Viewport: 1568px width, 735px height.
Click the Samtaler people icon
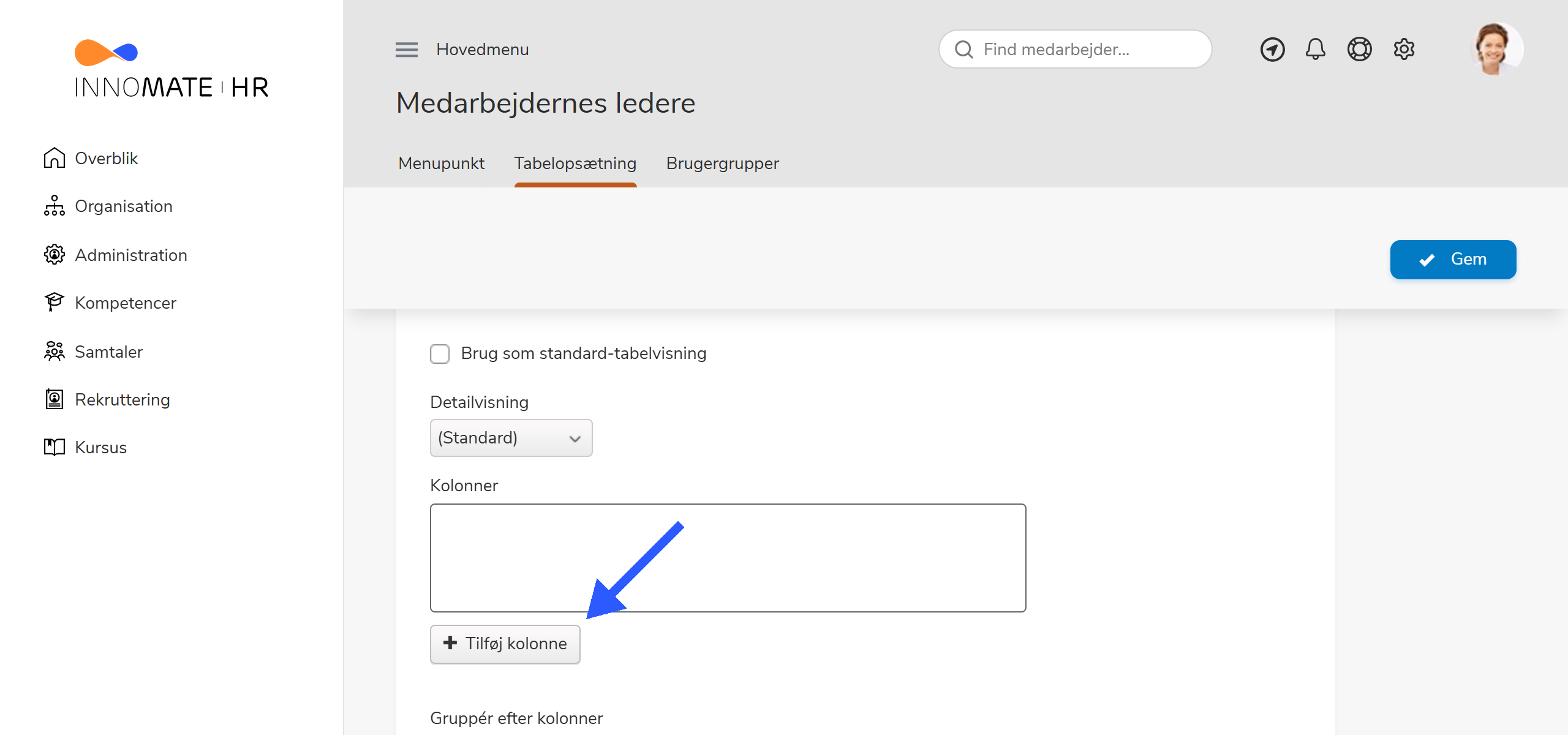(x=54, y=352)
